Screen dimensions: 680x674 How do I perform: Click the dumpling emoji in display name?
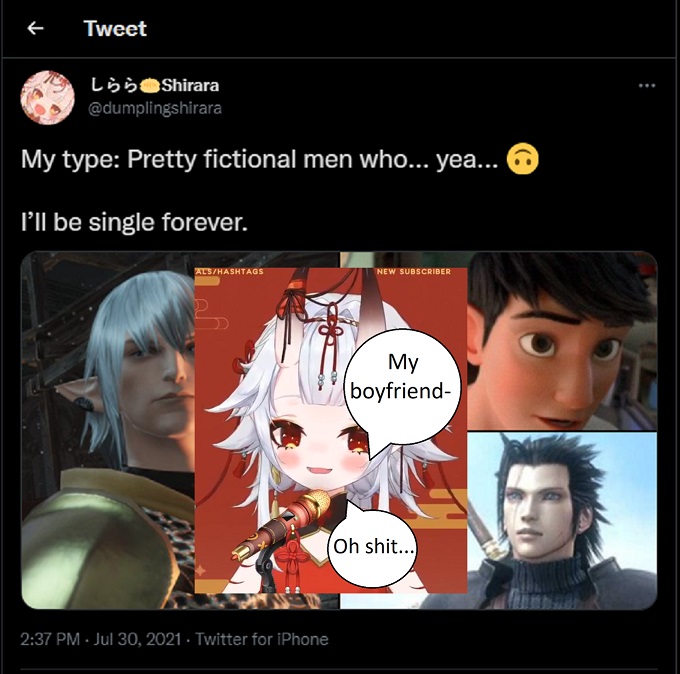coord(149,85)
